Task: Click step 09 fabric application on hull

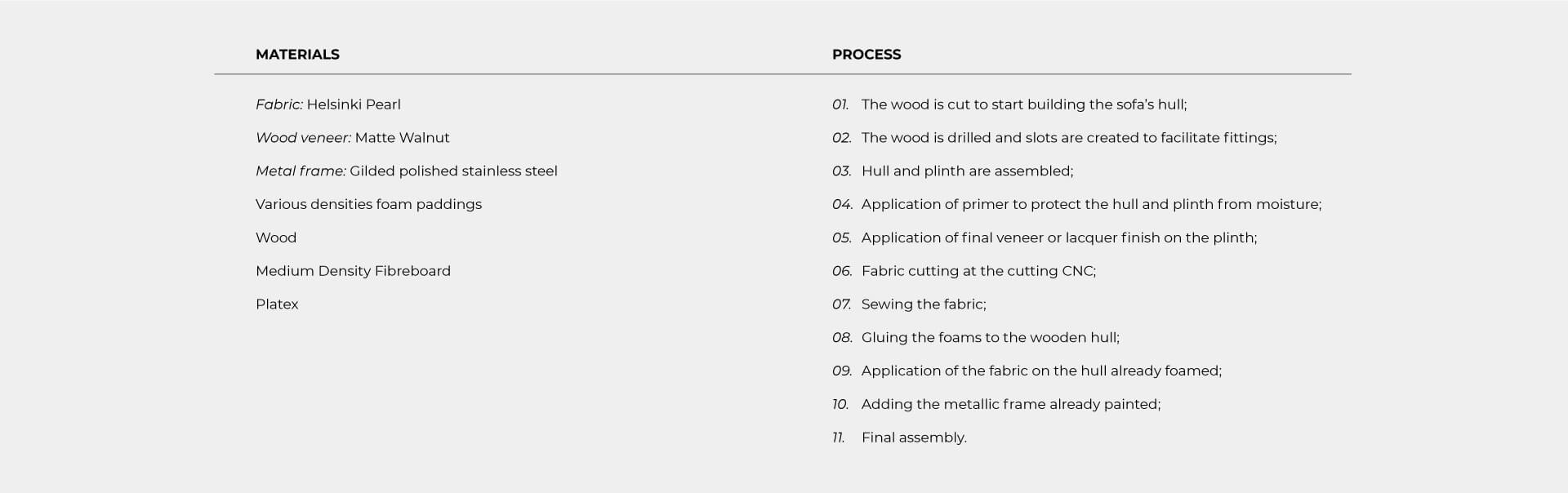Action: pyautogui.click(x=1041, y=371)
